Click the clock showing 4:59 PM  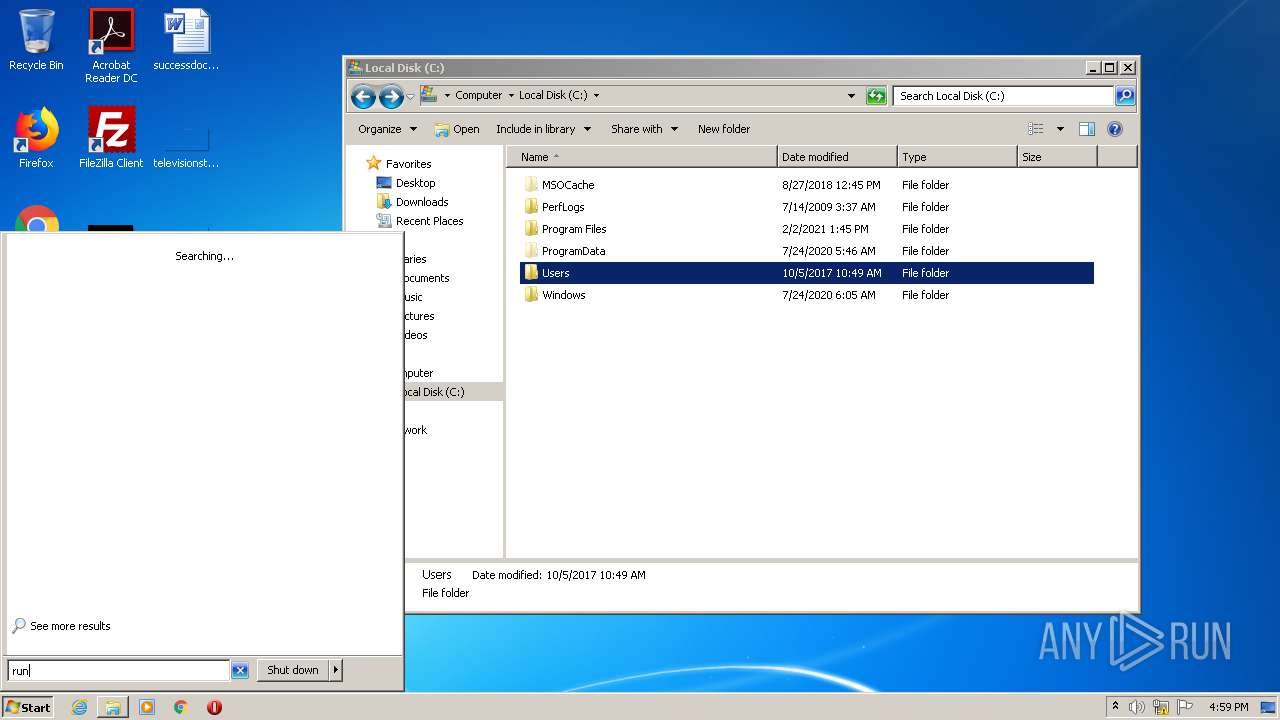point(1228,707)
